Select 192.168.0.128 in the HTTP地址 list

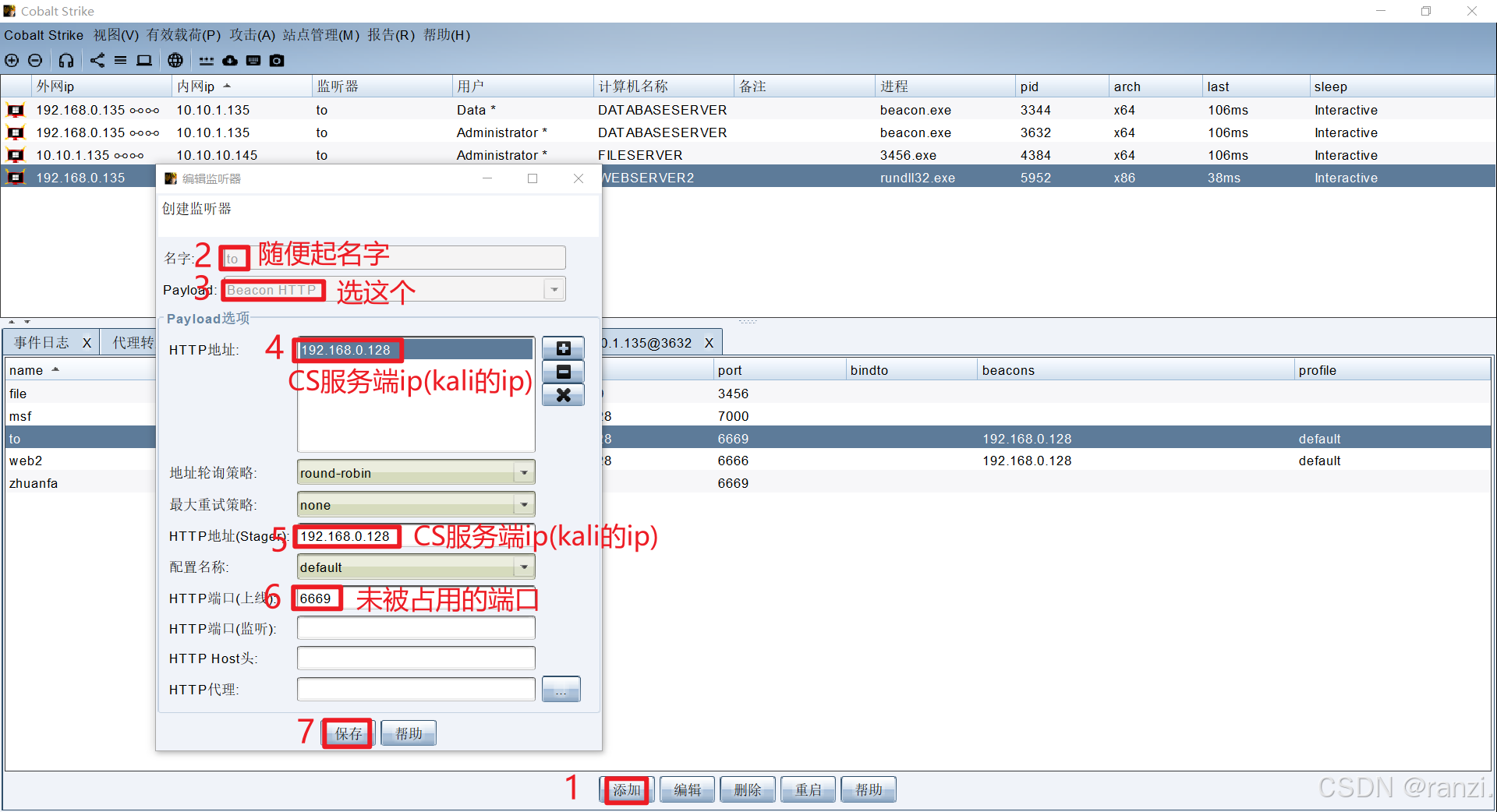(x=416, y=350)
